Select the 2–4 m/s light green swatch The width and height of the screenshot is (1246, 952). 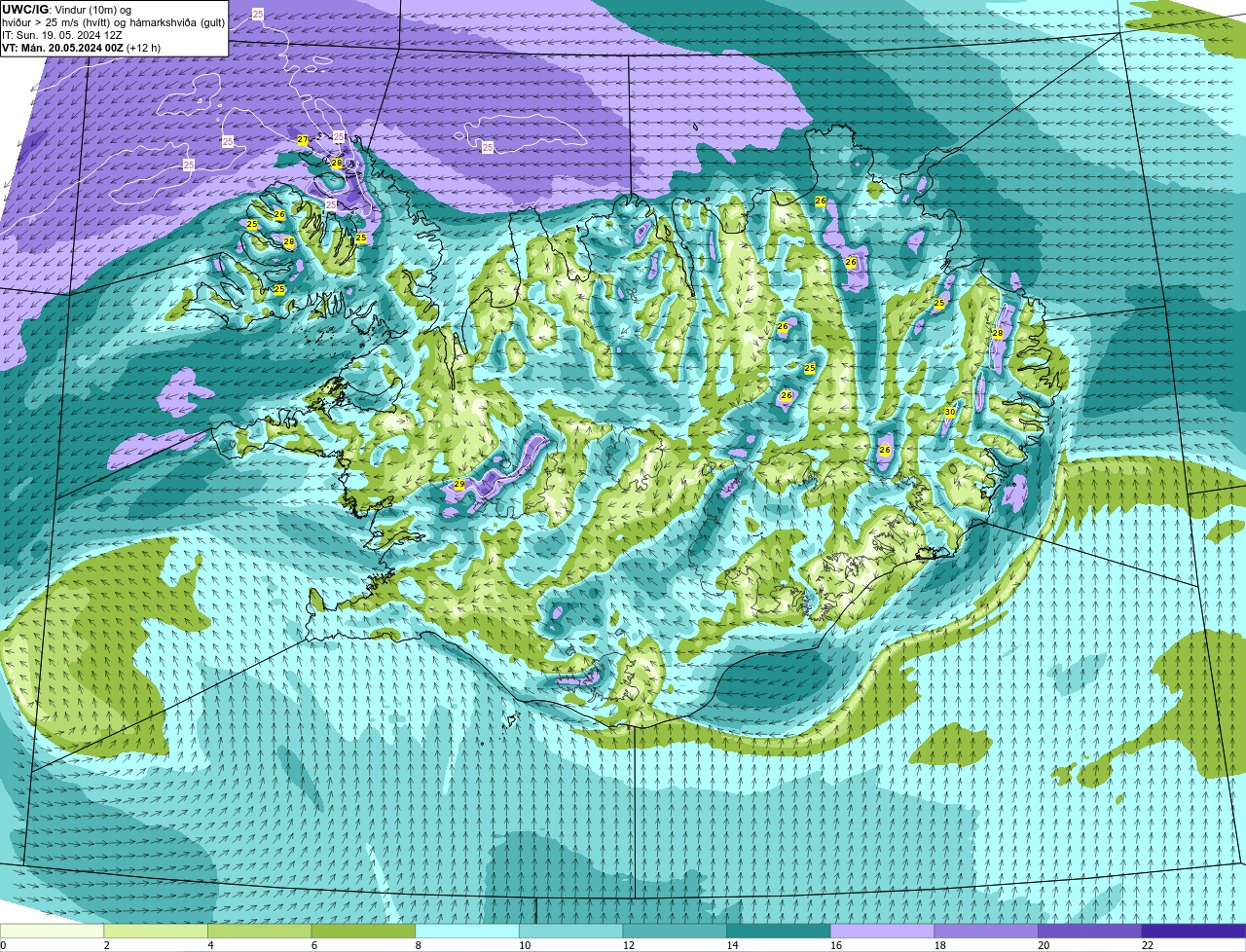click(x=156, y=932)
